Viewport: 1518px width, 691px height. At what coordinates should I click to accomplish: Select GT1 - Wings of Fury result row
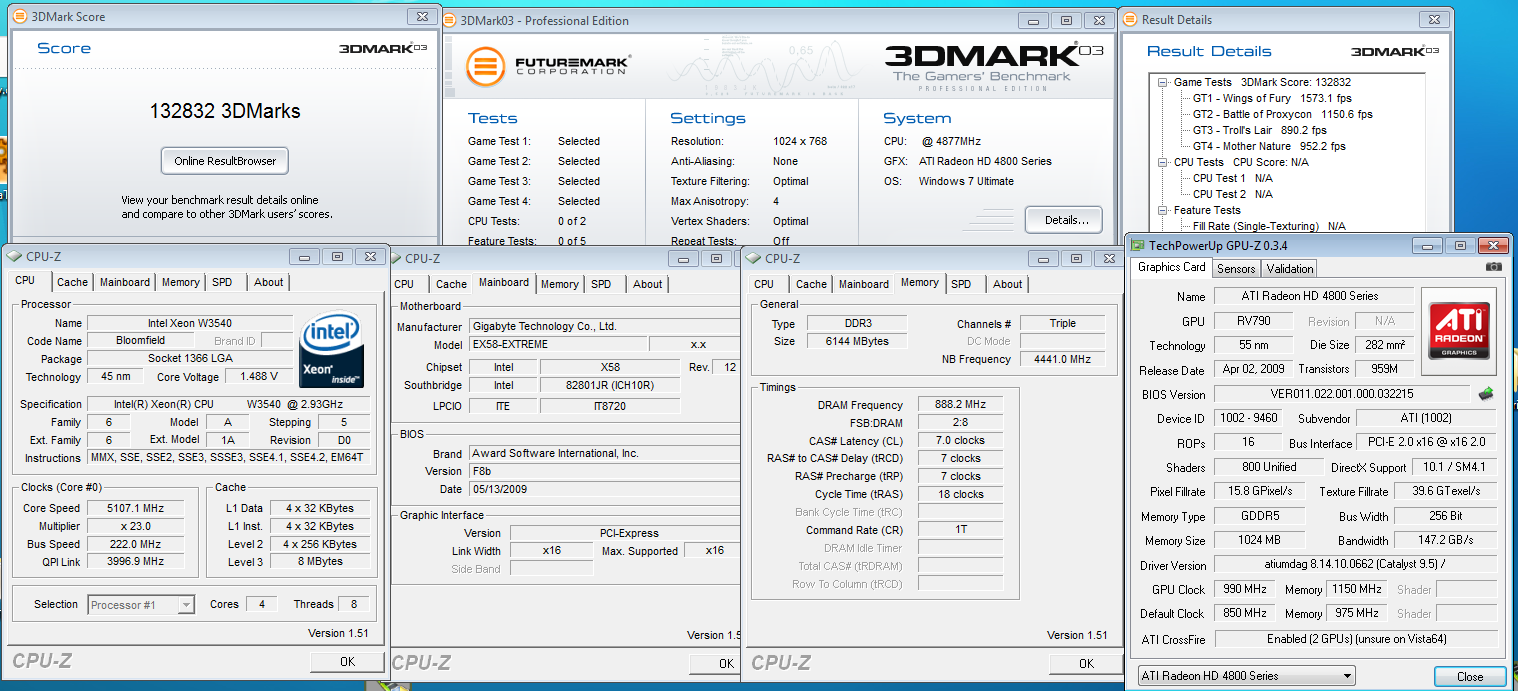(1270, 98)
